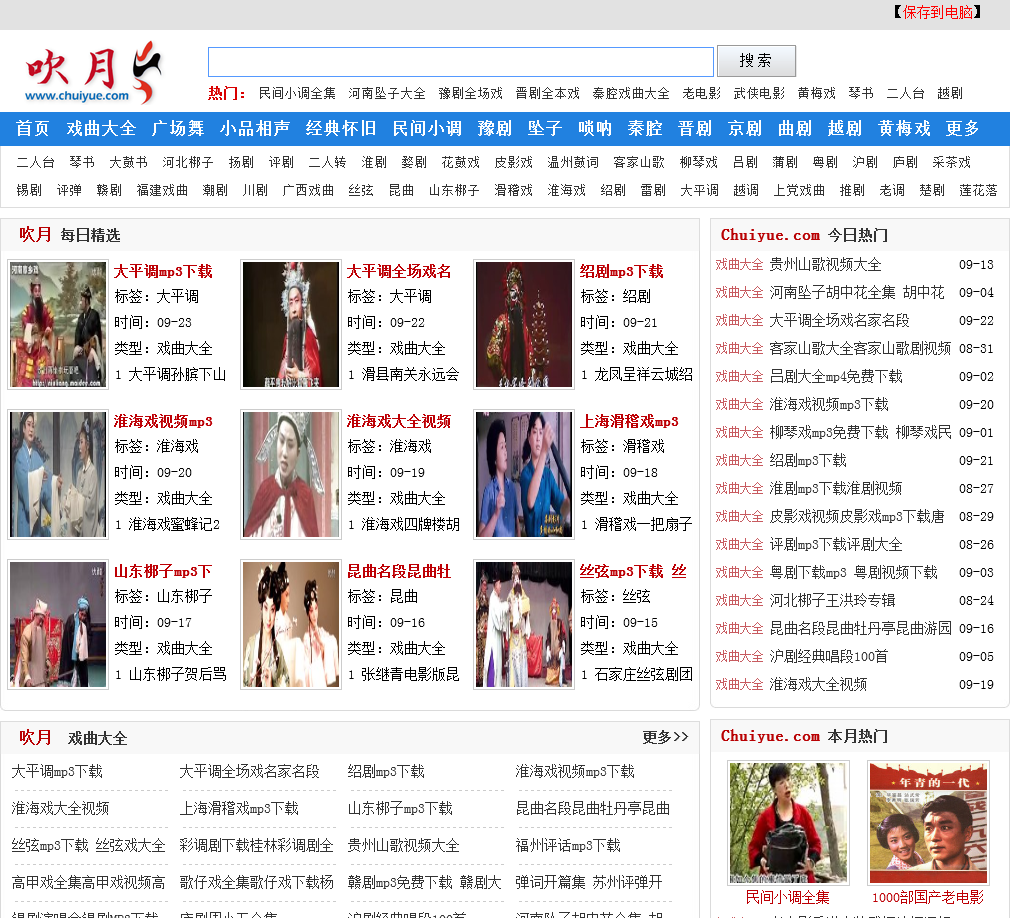1010x918 pixels.
Task: Open the 绍剧mp3下载 thumbnail image
Action: (524, 324)
